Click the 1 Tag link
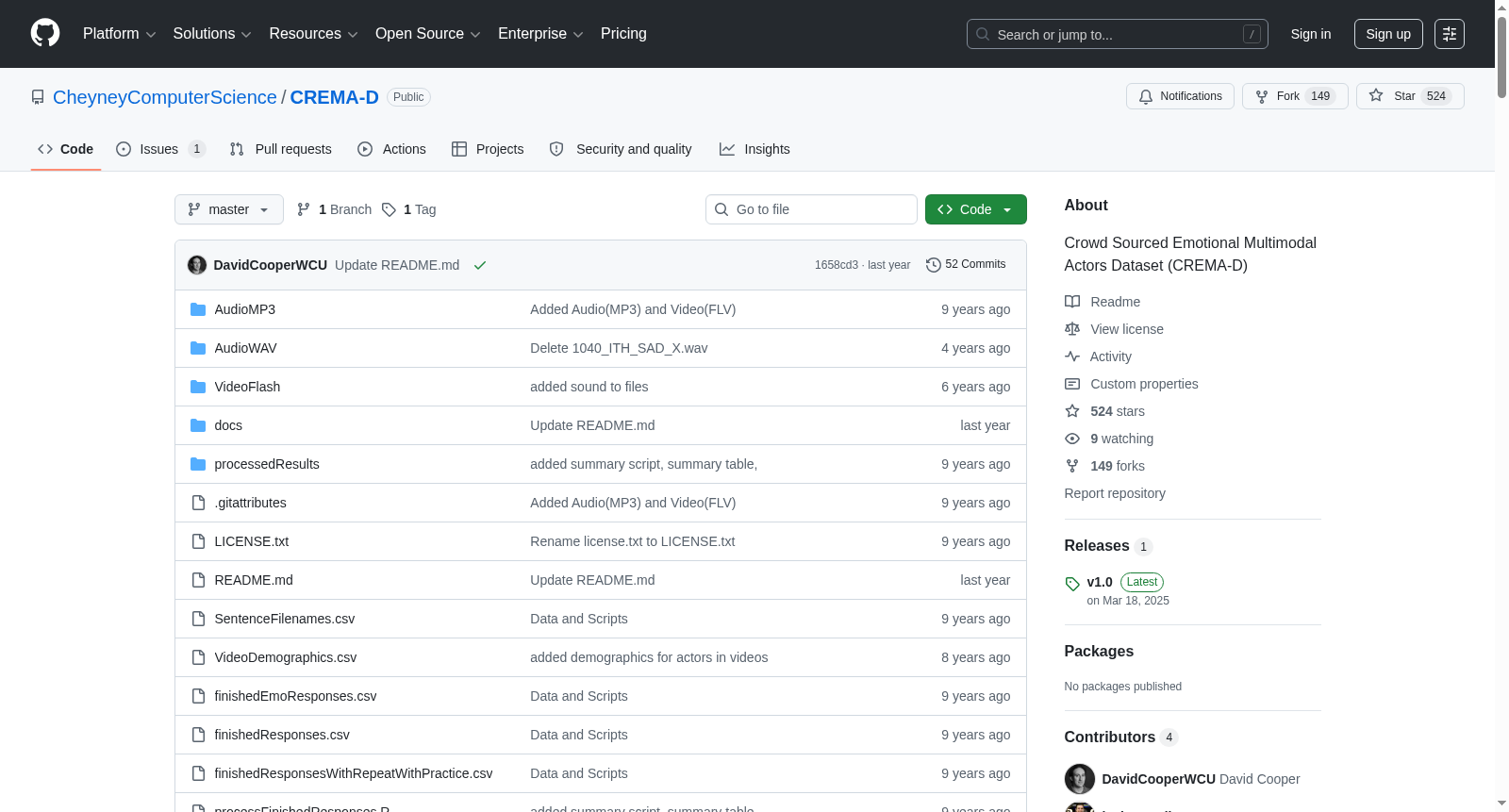 pos(408,209)
